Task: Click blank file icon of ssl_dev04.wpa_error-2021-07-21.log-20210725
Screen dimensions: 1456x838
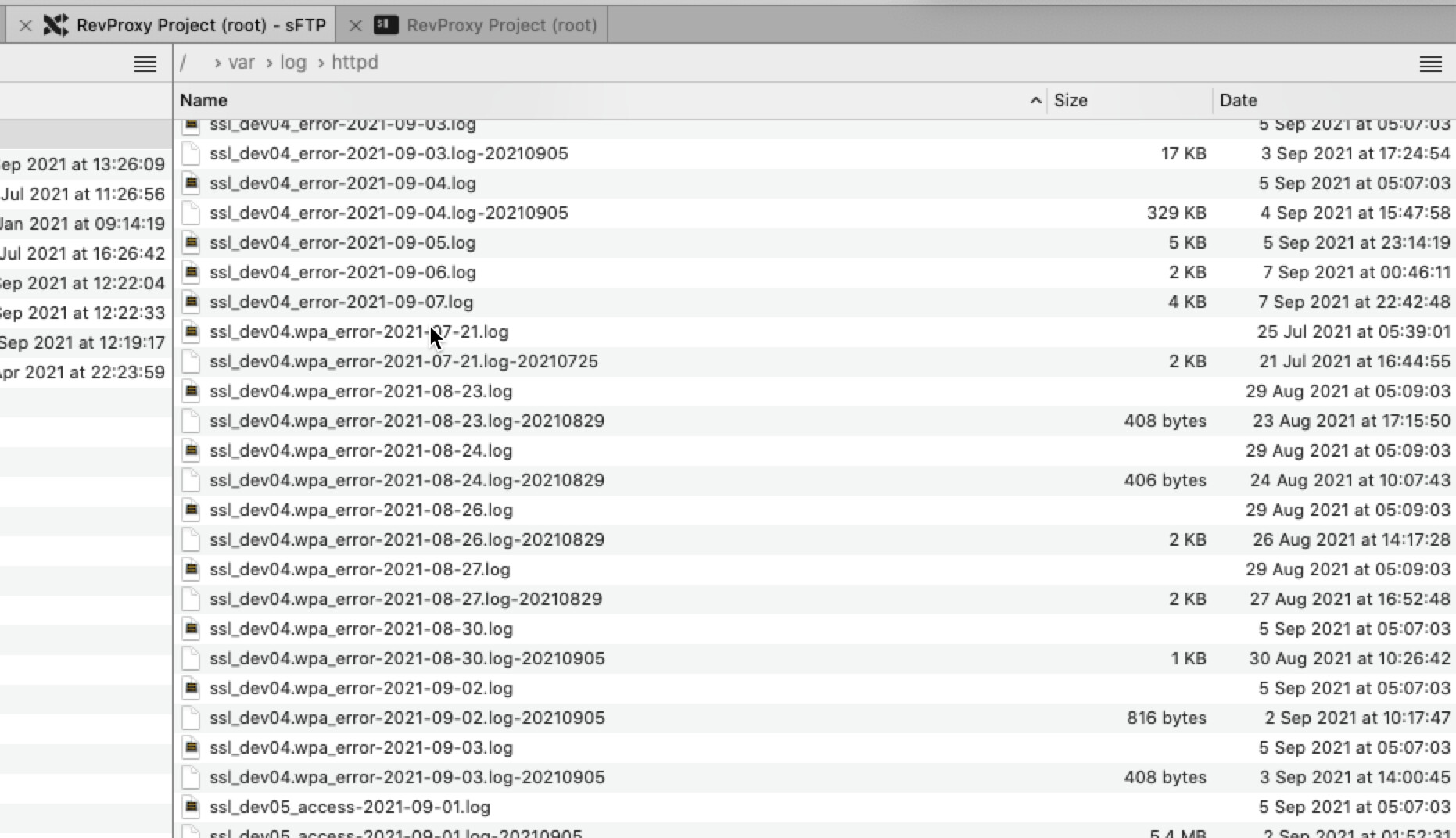Action: point(192,361)
